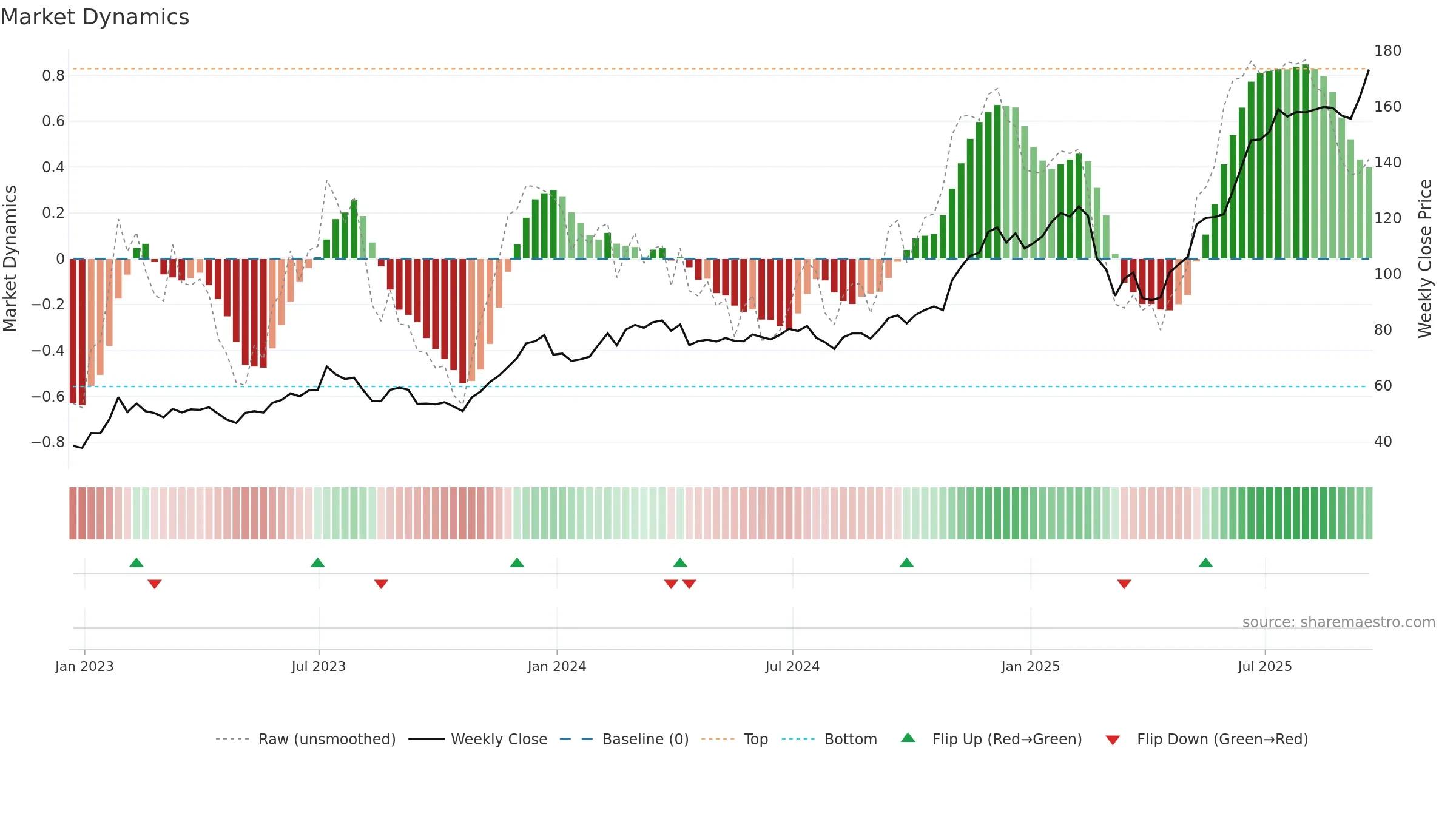Click the red-green heatmap strip below the chart

point(721,513)
